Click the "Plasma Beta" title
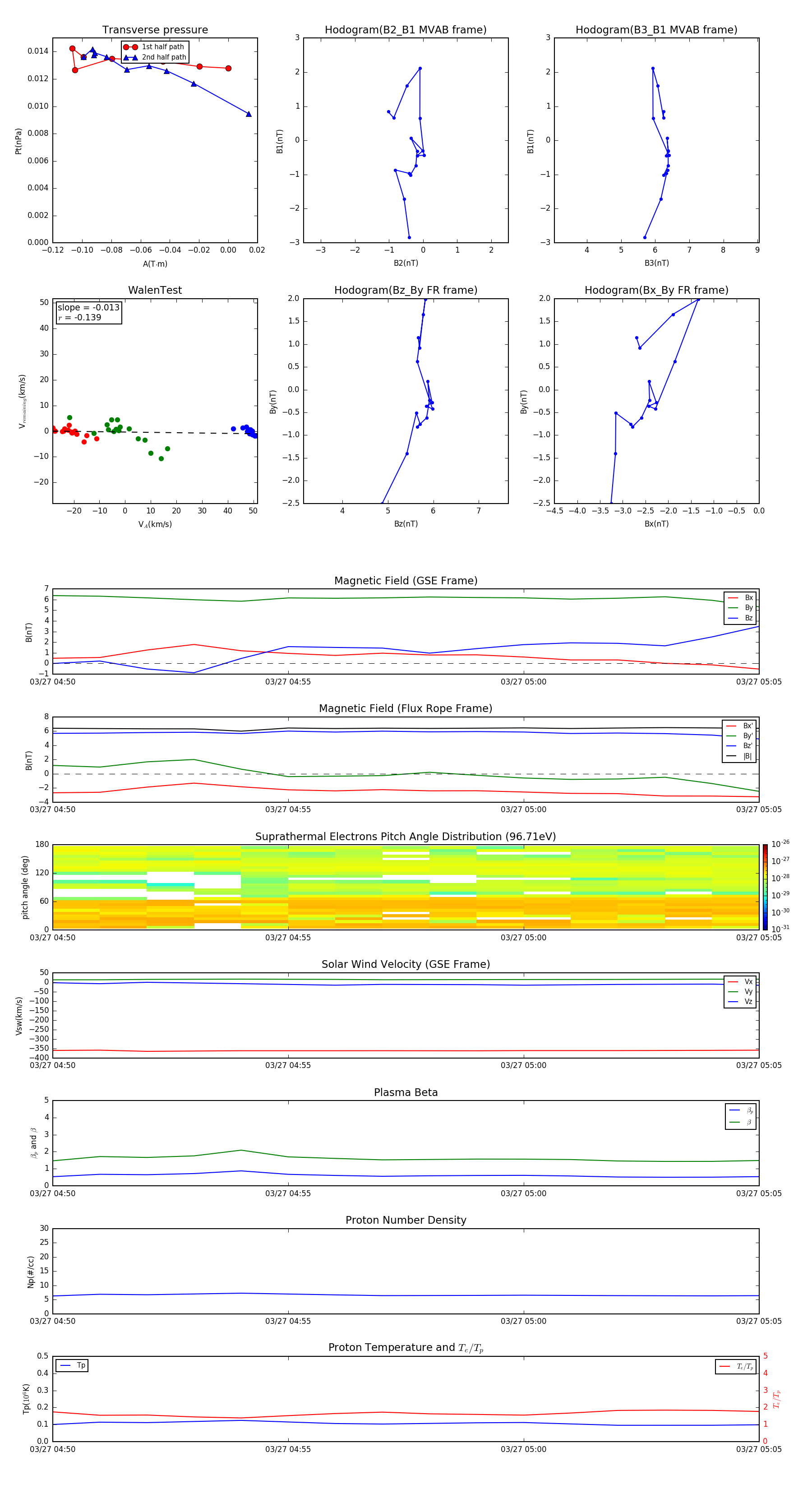 (x=406, y=1092)
